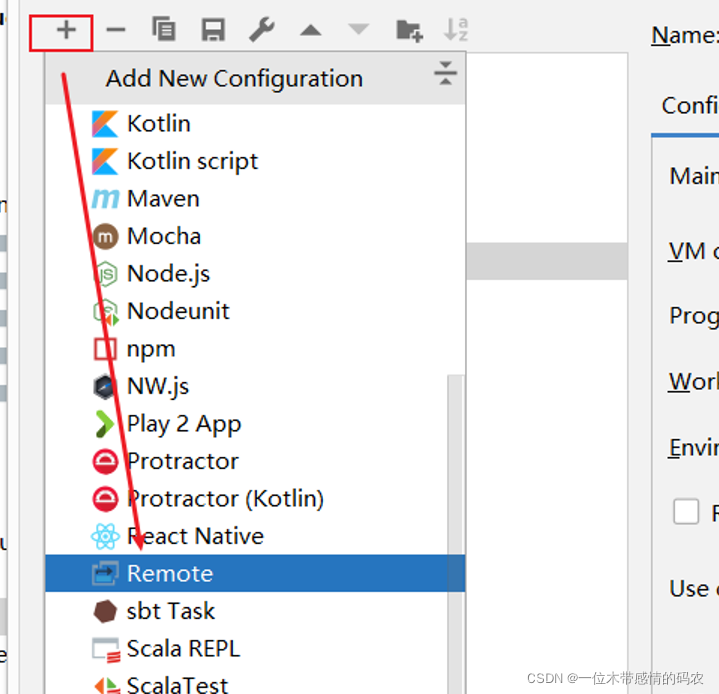Toggle the checkbox below the Environment field
Image resolution: width=719 pixels, height=694 pixels.
[686, 512]
